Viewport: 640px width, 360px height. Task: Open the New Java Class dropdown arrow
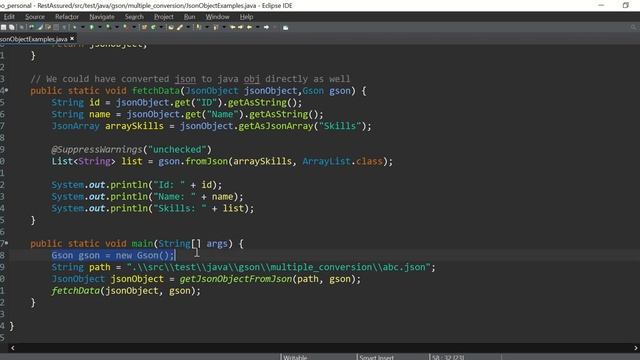tap(161, 27)
